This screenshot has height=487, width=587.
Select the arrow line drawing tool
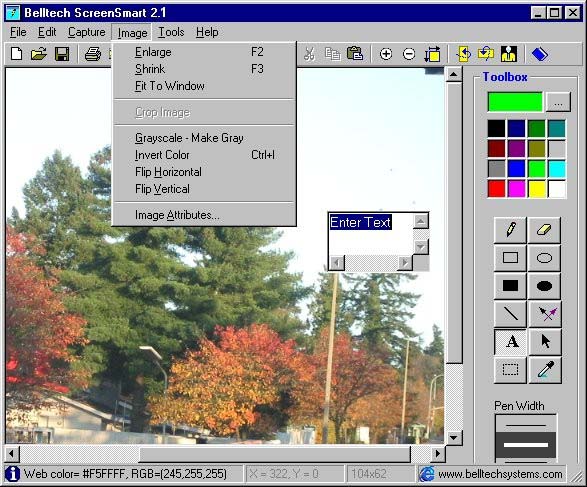coord(545,314)
